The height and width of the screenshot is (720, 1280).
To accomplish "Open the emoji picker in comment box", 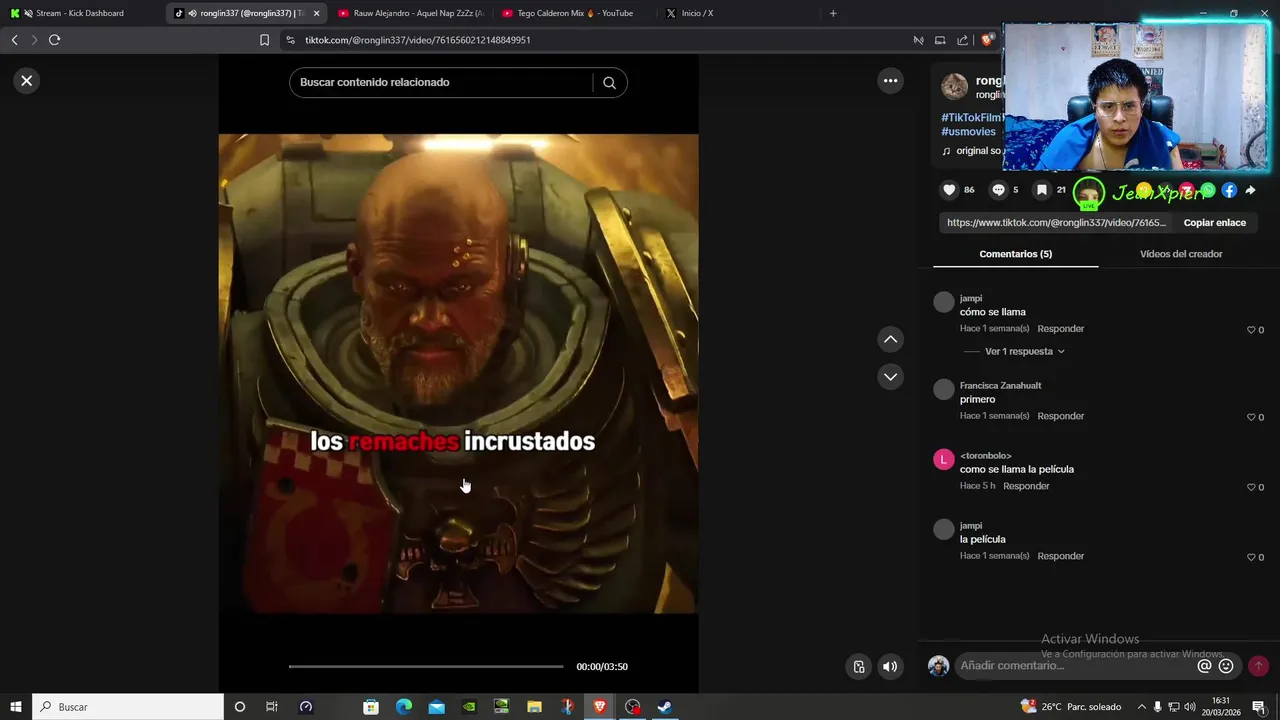I will pos(1226,666).
